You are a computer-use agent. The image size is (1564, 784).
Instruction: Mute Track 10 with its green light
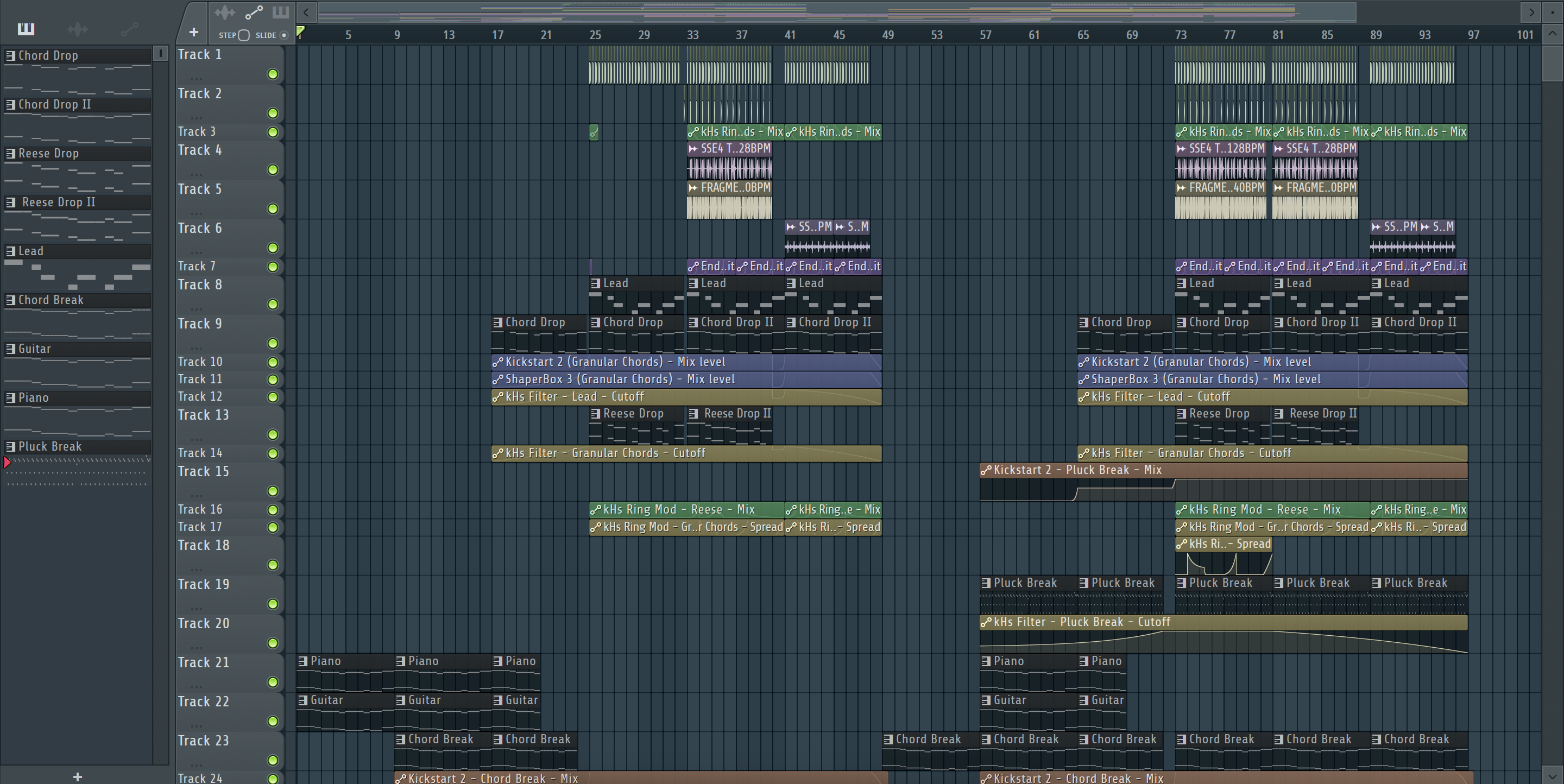point(273,362)
